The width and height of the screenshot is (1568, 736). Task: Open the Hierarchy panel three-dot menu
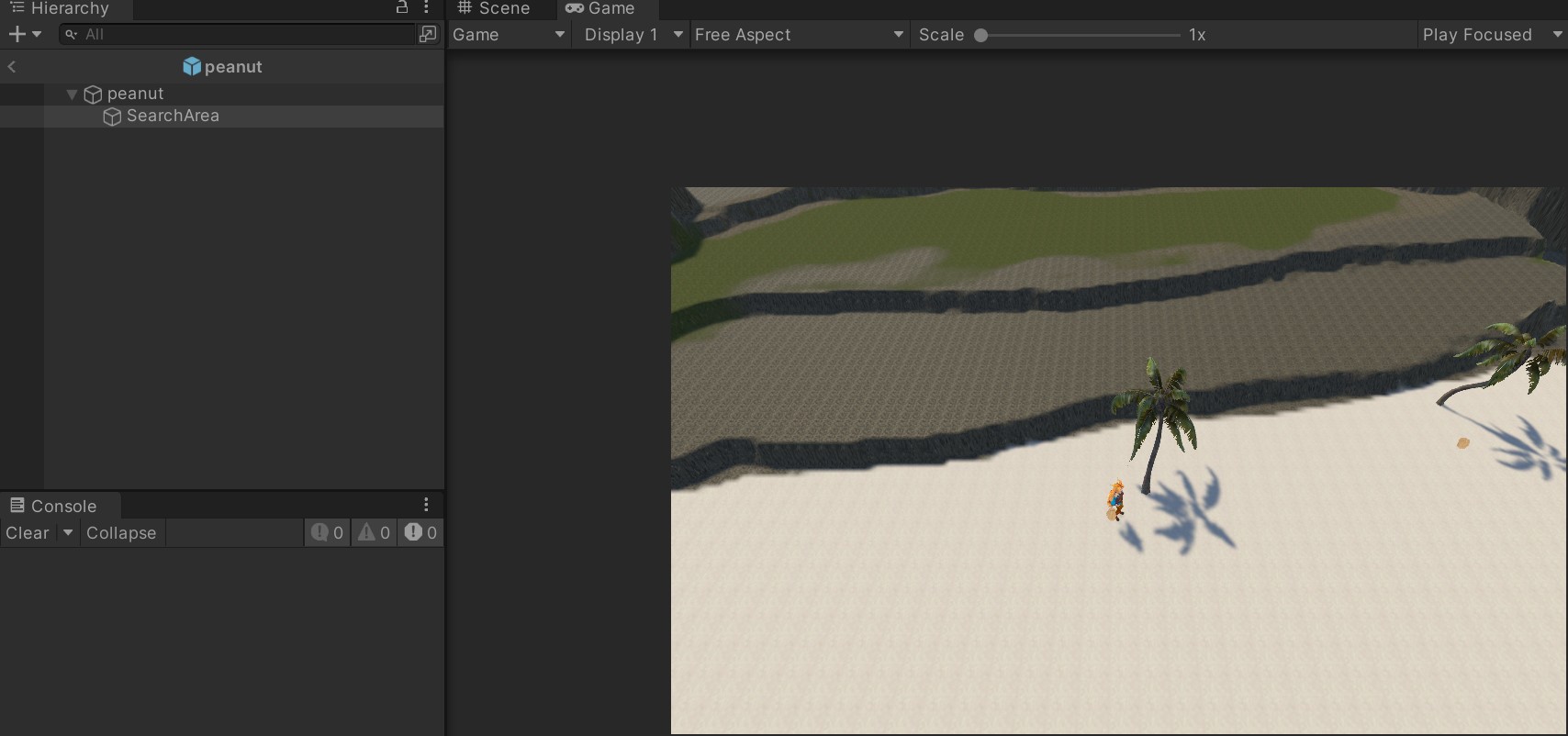[x=427, y=7]
